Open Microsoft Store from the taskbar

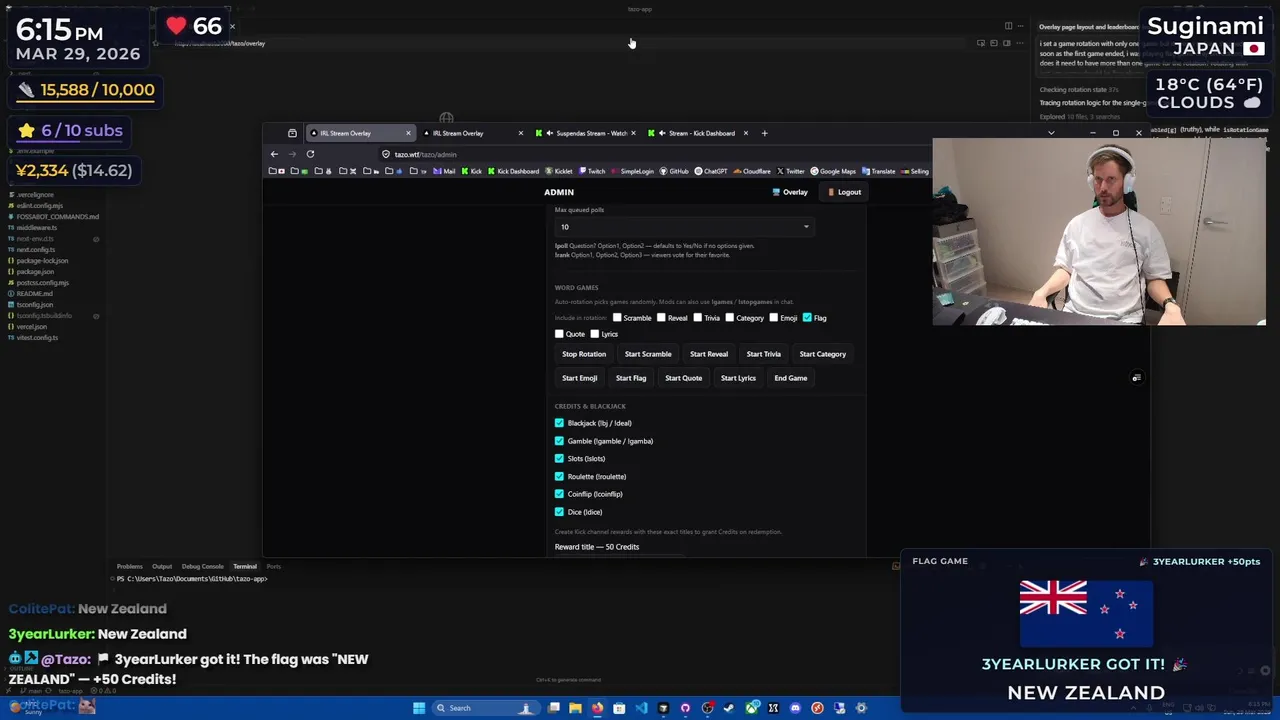(x=619, y=708)
